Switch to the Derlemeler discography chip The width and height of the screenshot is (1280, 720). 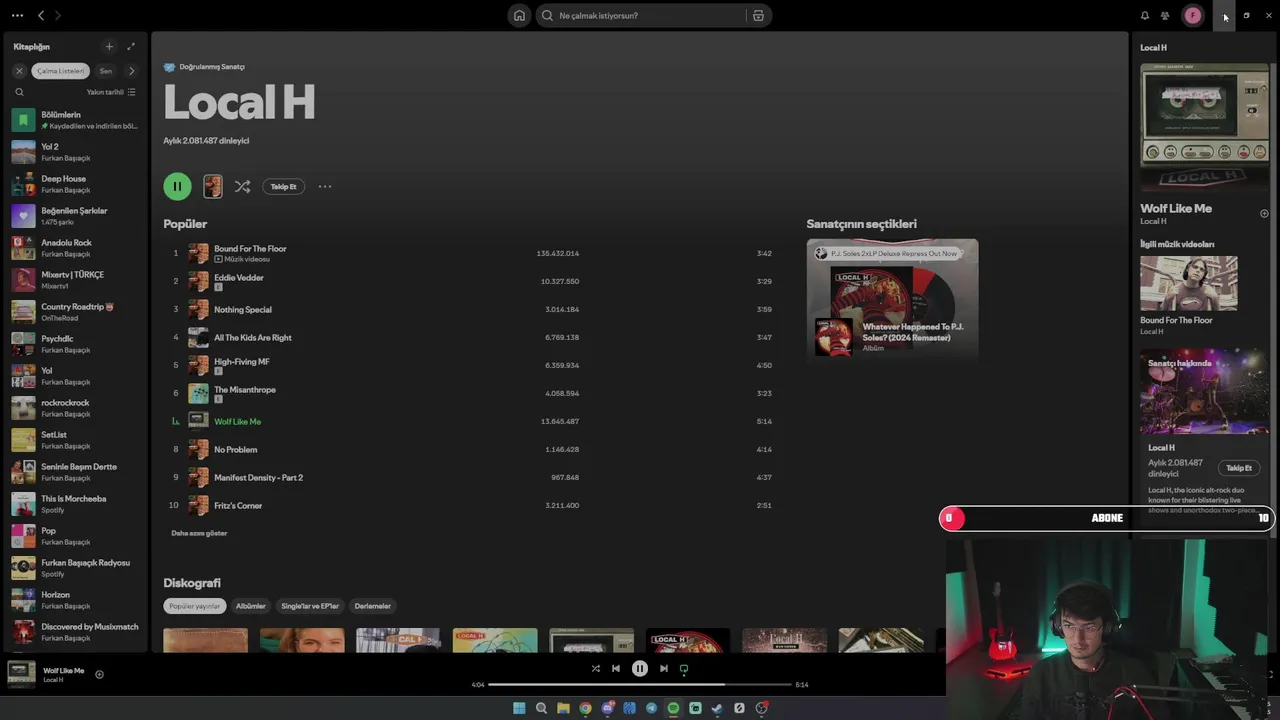(372, 606)
